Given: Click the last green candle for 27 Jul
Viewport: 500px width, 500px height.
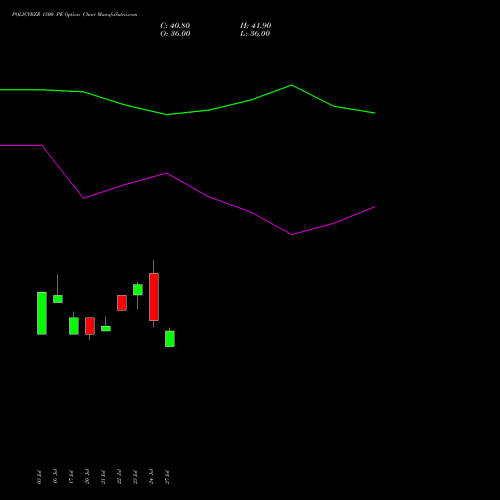Looking at the screenshot, I should [x=170, y=339].
